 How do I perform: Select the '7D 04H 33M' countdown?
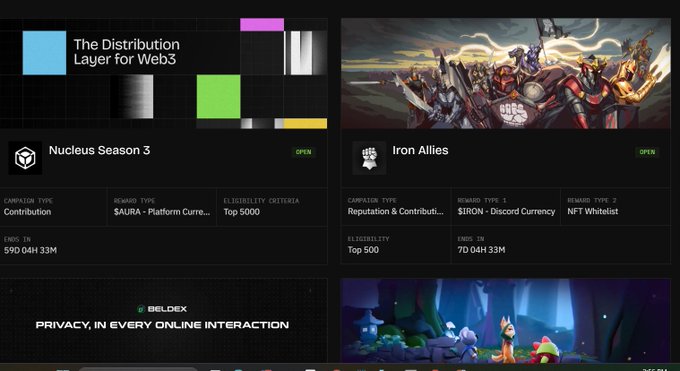pyautogui.click(x=481, y=250)
